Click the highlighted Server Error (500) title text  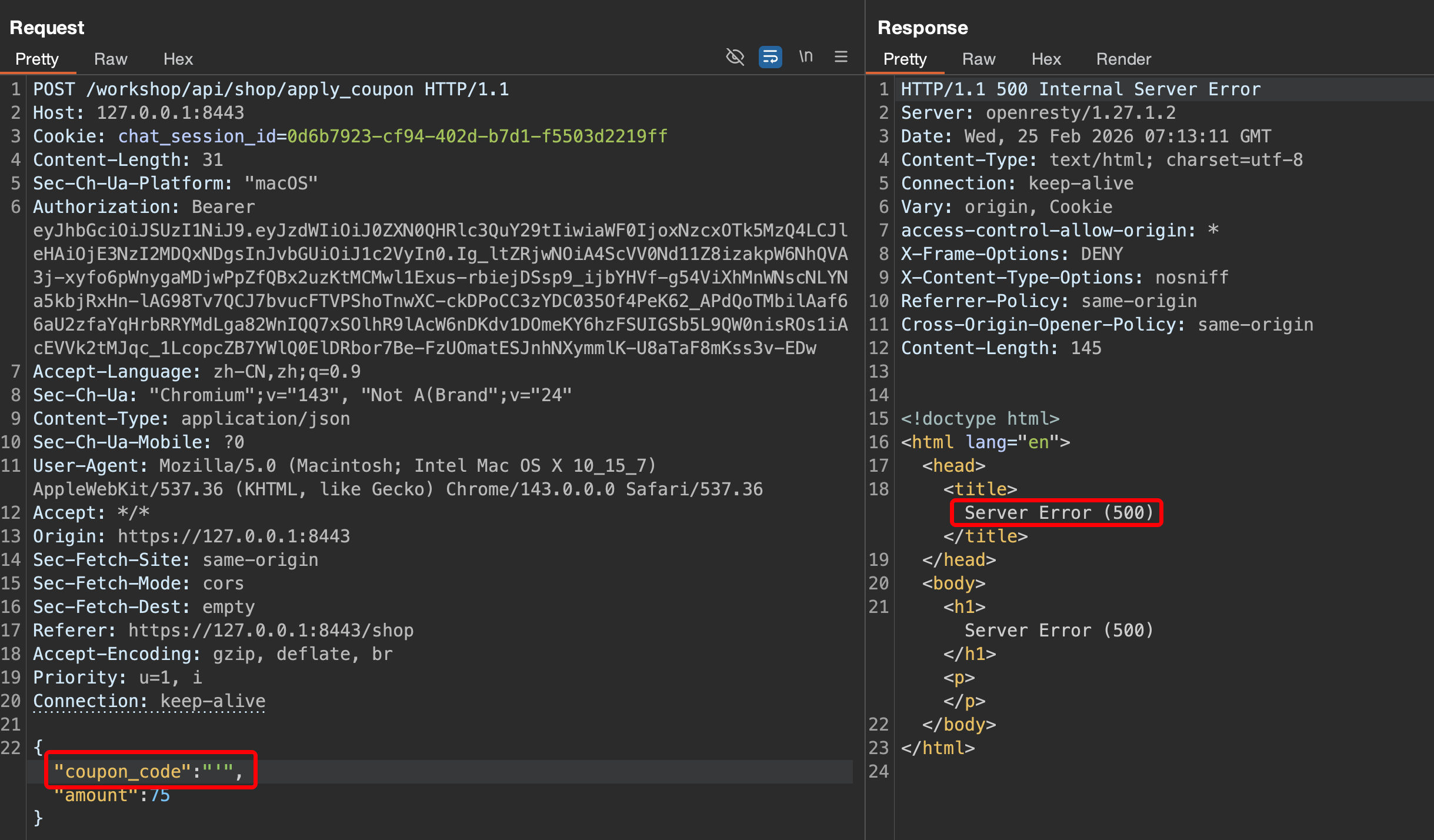click(x=1058, y=513)
